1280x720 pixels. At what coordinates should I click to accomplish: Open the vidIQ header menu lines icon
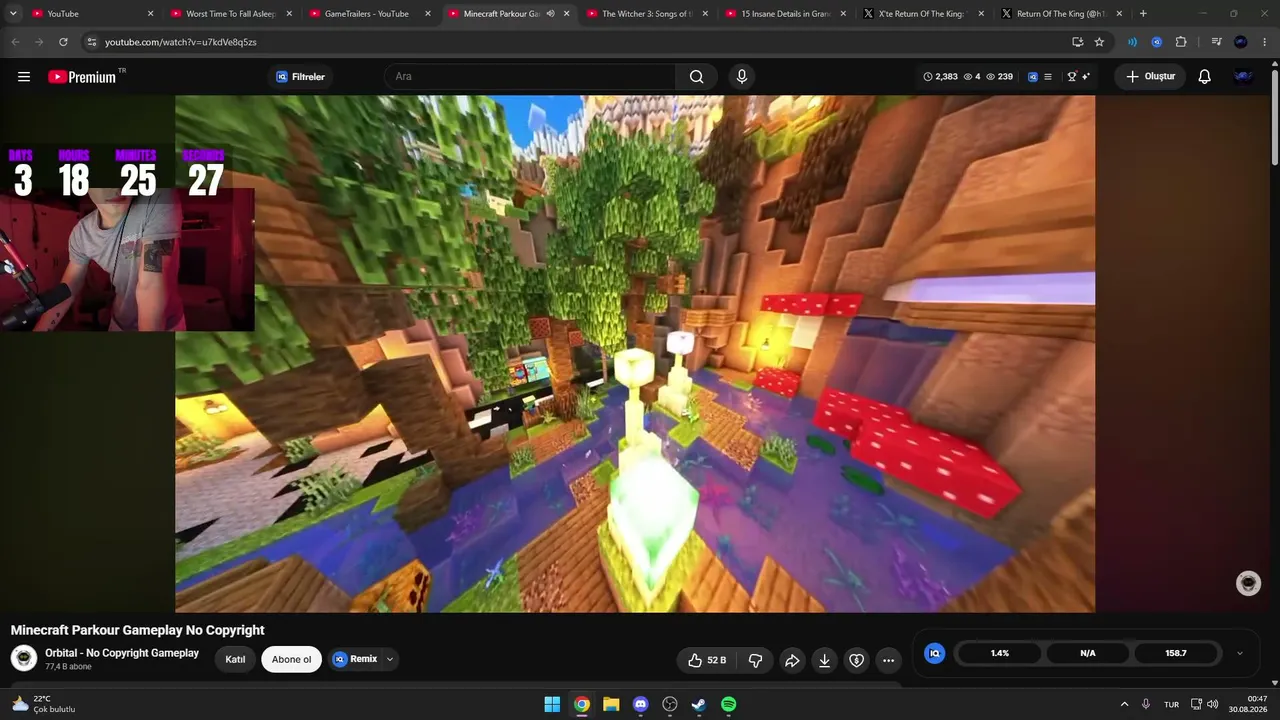1048,77
